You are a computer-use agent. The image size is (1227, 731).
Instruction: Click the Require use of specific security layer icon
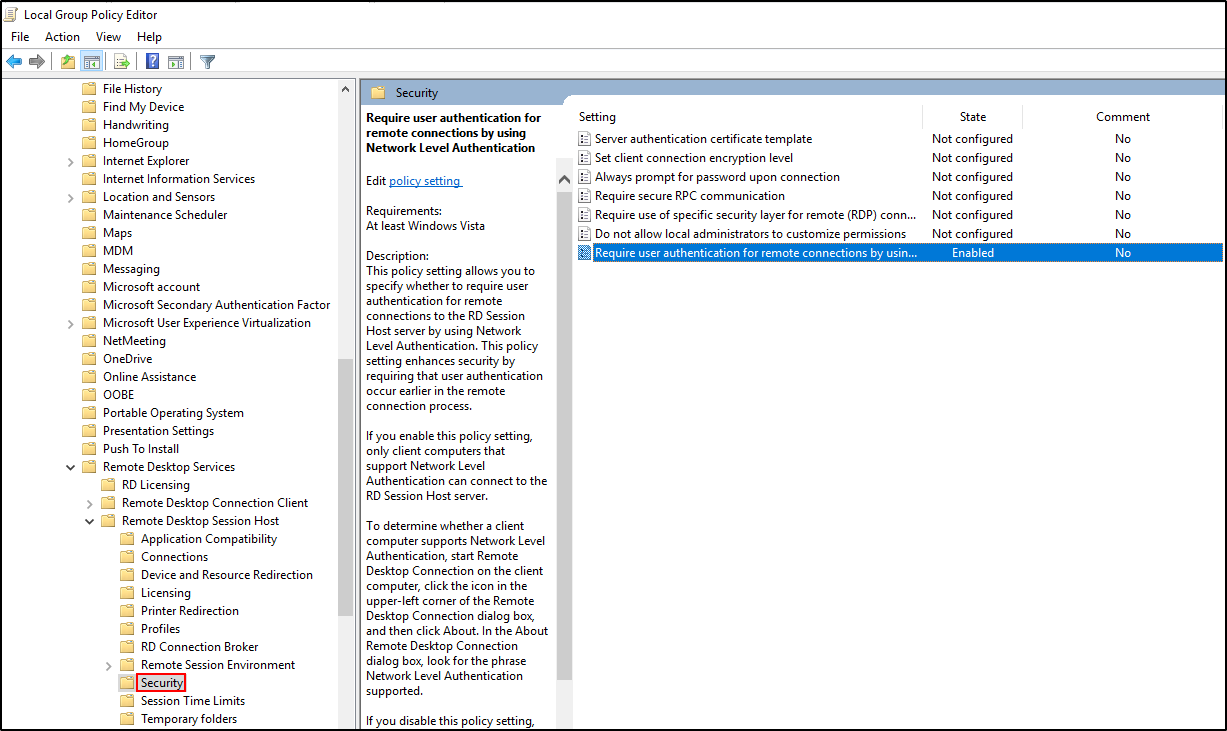[x=585, y=215]
